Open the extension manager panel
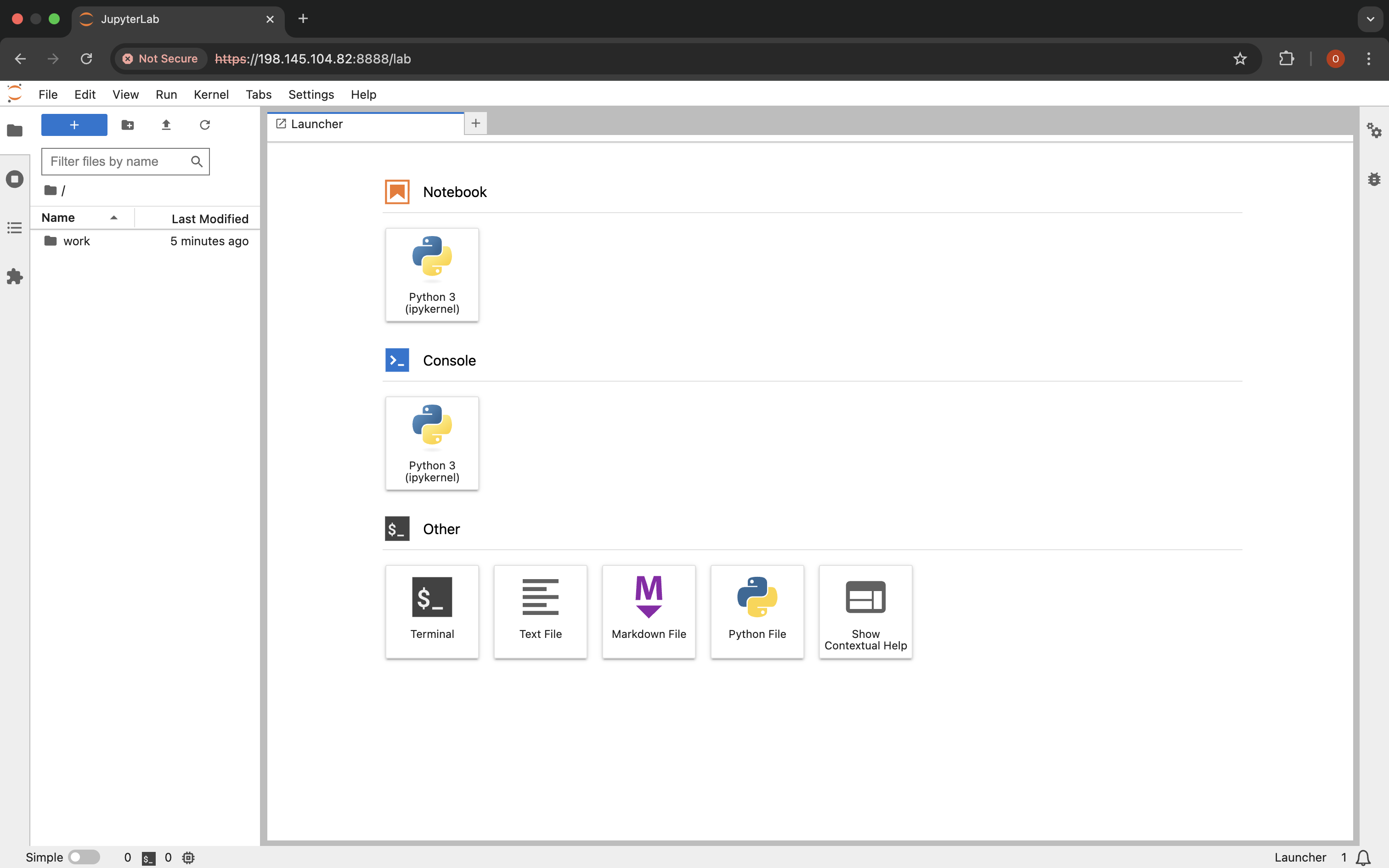 point(14,276)
